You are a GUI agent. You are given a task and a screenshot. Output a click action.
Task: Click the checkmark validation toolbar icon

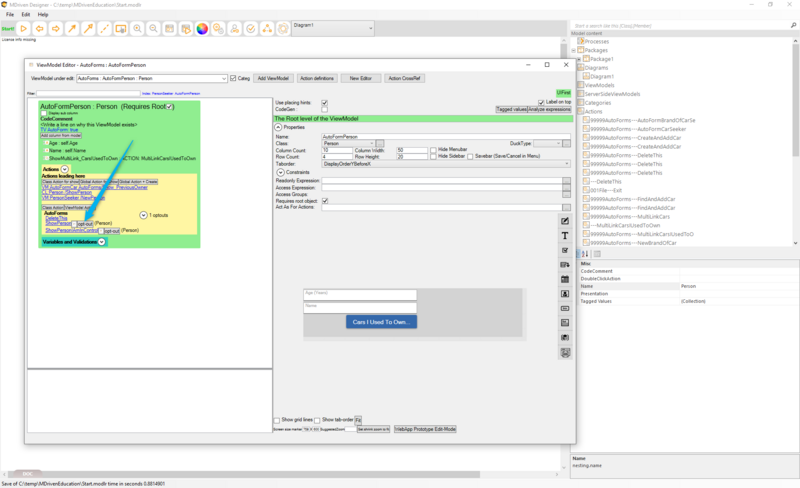tap(250, 29)
